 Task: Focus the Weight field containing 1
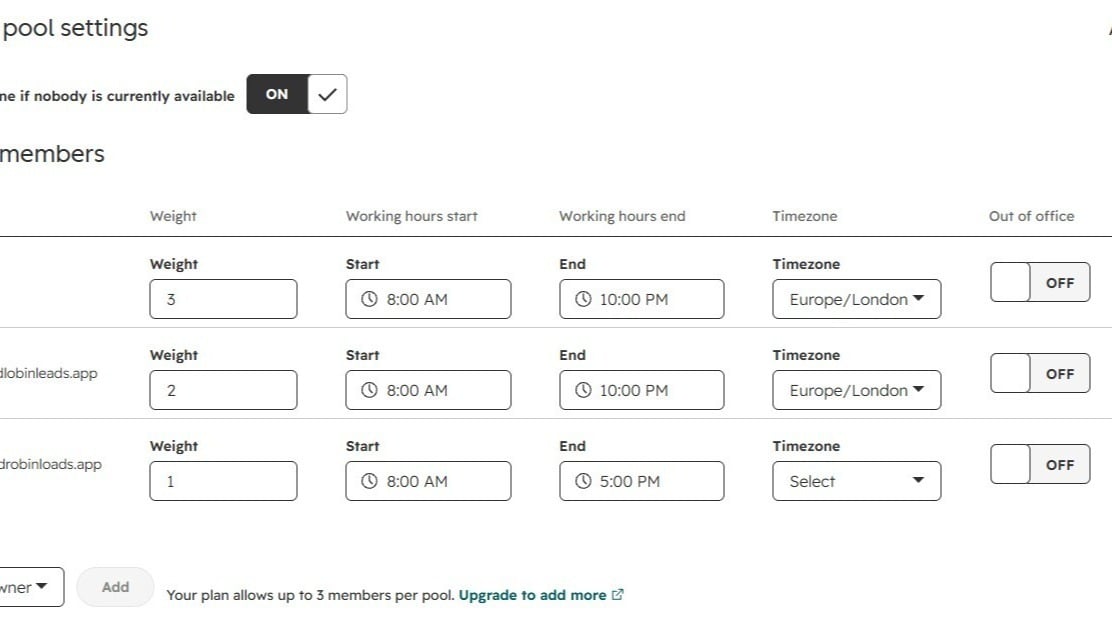coord(223,481)
